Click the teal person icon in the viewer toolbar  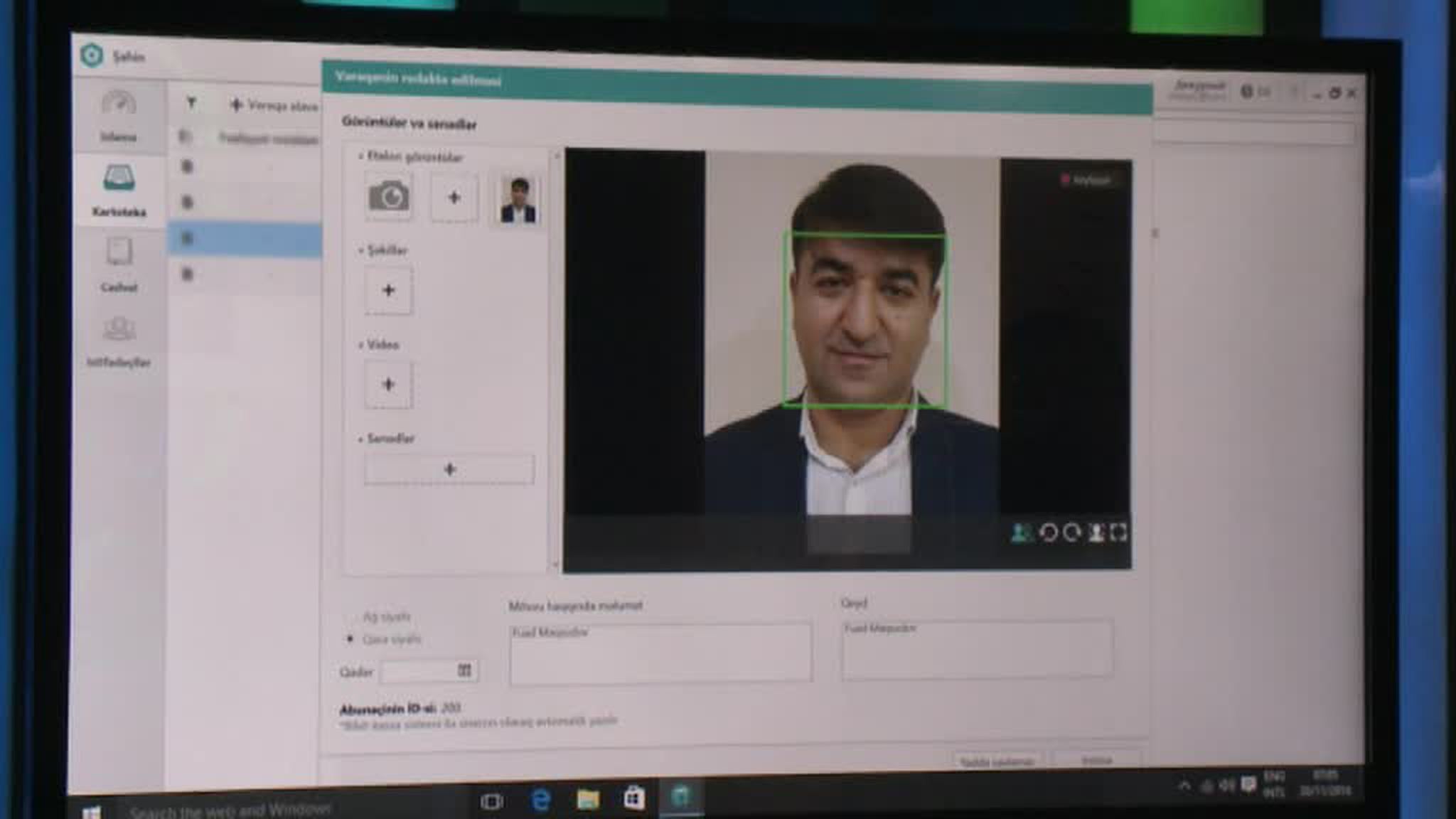[1022, 532]
